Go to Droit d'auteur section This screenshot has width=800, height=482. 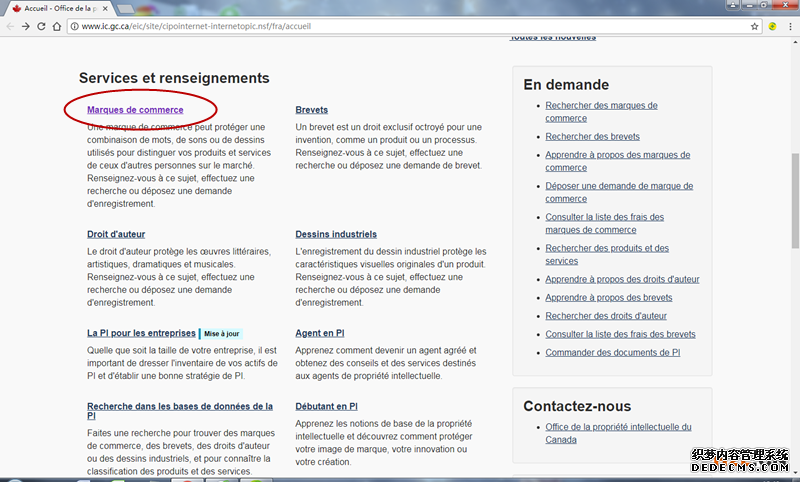coord(117,235)
